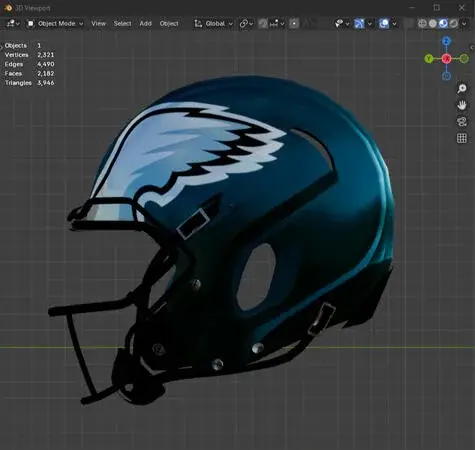
Task: Click the Blender logo in title bar
Action: (x=8, y=8)
